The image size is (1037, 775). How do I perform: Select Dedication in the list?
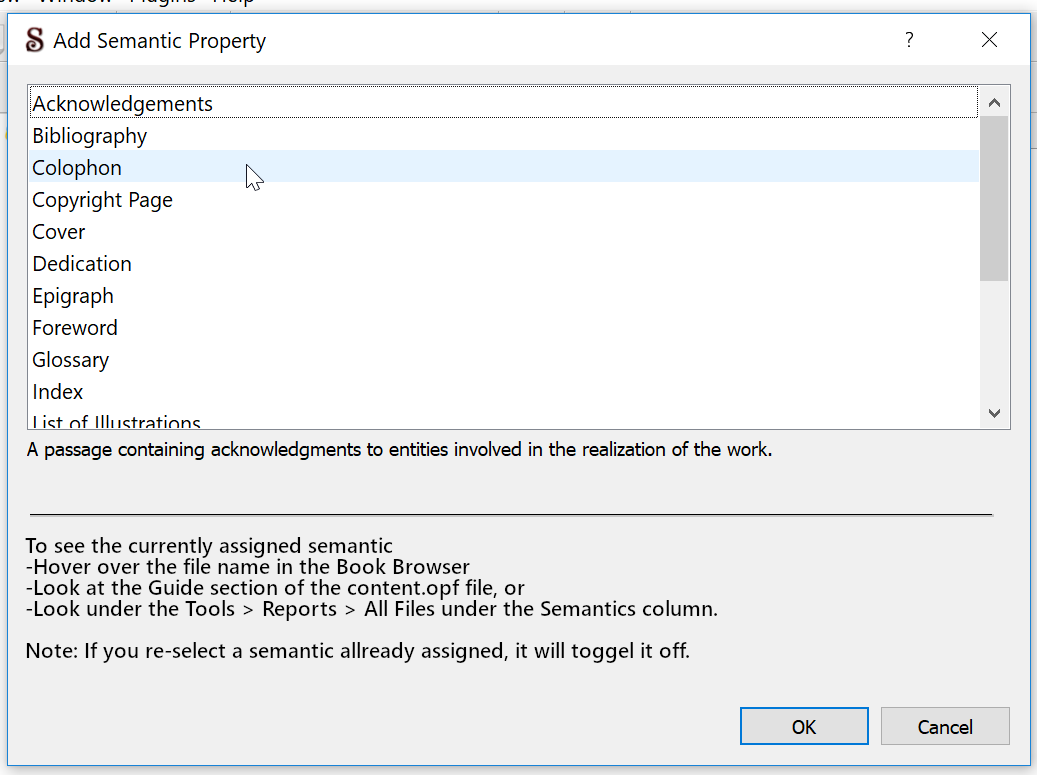click(x=82, y=264)
